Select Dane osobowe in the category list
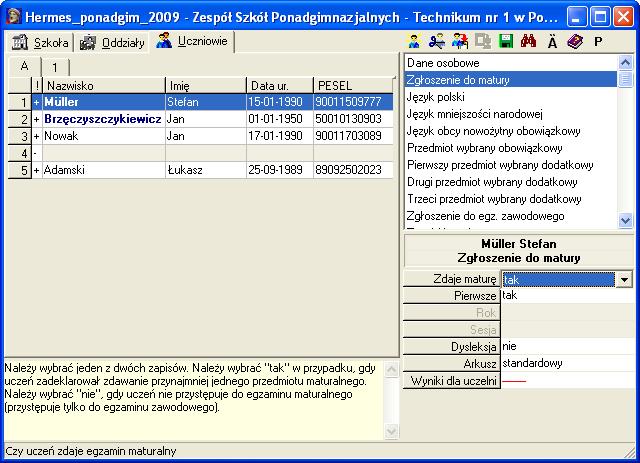 511,63
